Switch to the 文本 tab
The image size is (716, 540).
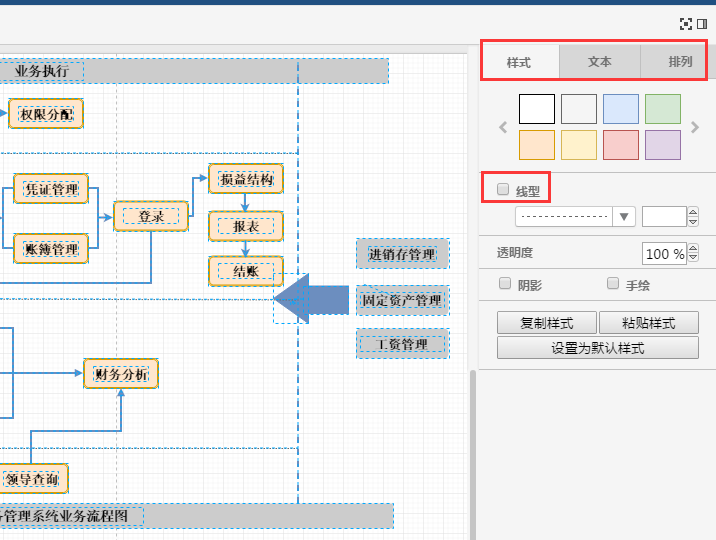pyautogui.click(x=600, y=62)
